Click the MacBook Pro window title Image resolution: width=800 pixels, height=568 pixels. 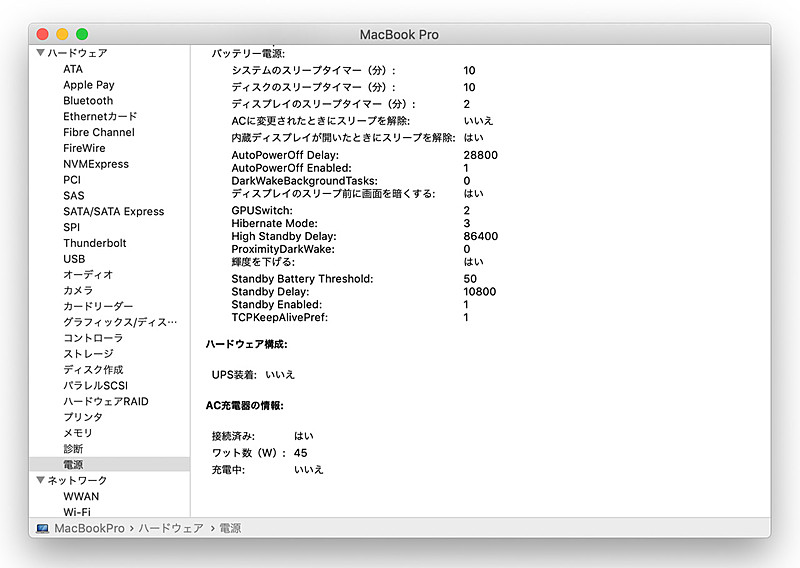click(x=399, y=35)
